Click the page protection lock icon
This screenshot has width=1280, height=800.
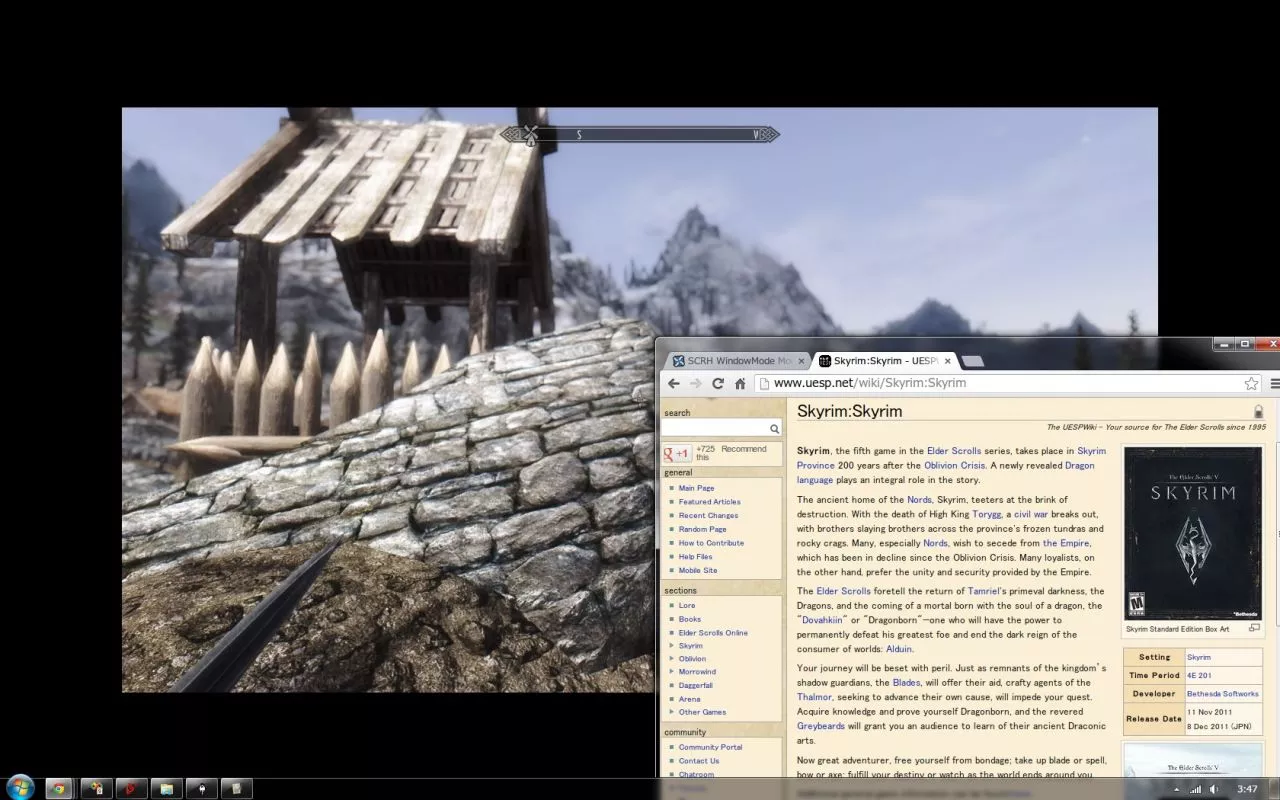click(x=1258, y=411)
